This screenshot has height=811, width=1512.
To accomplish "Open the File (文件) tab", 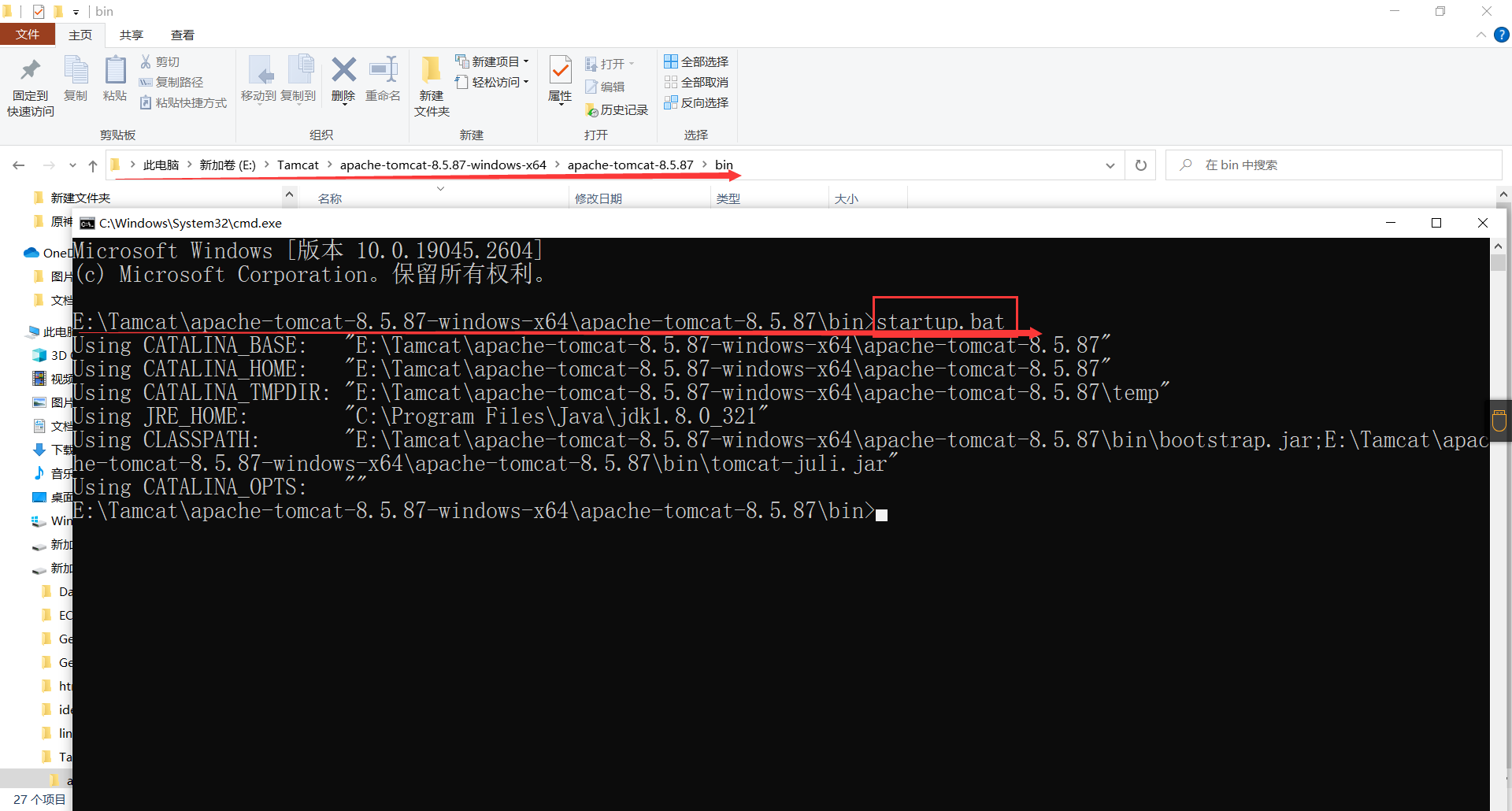I will [28, 35].
